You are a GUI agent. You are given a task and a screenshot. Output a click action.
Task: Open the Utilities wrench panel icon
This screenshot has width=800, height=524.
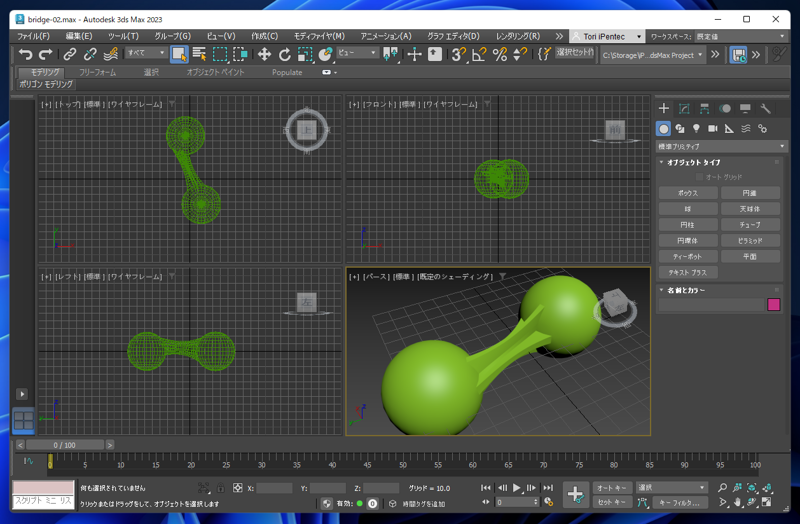[765, 108]
